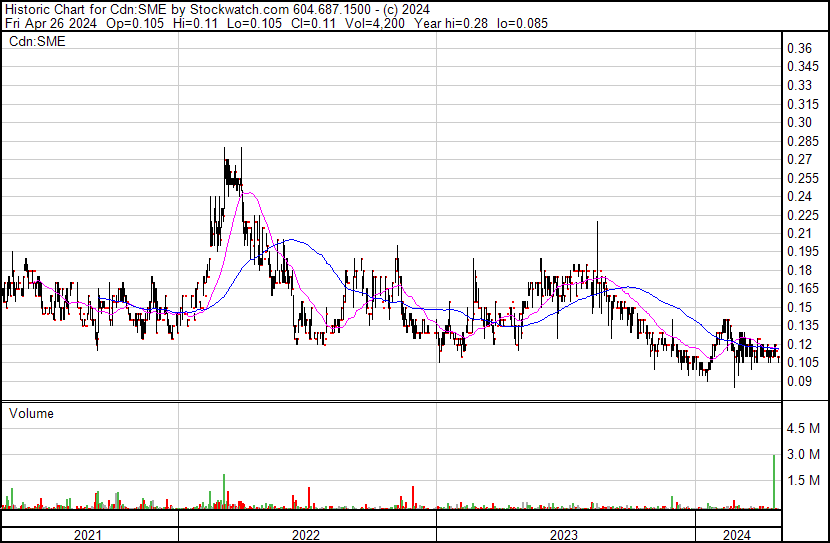Click the 0.15 price axis label
This screenshot has width=830, height=543.
coord(799,307)
